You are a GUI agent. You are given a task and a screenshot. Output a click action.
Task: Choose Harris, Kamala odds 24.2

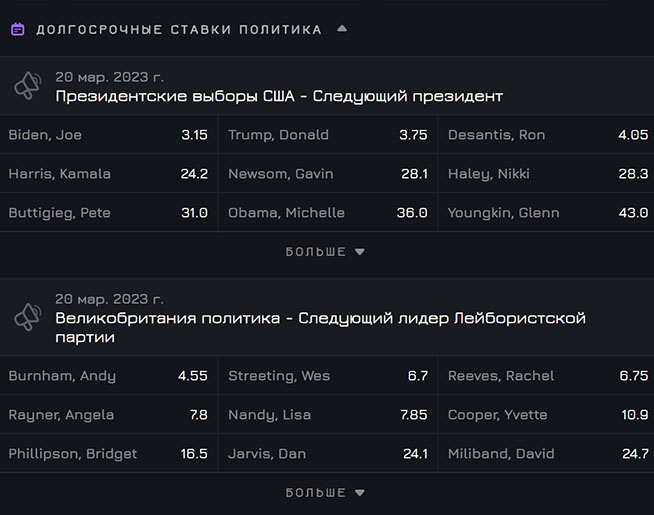(x=108, y=174)
